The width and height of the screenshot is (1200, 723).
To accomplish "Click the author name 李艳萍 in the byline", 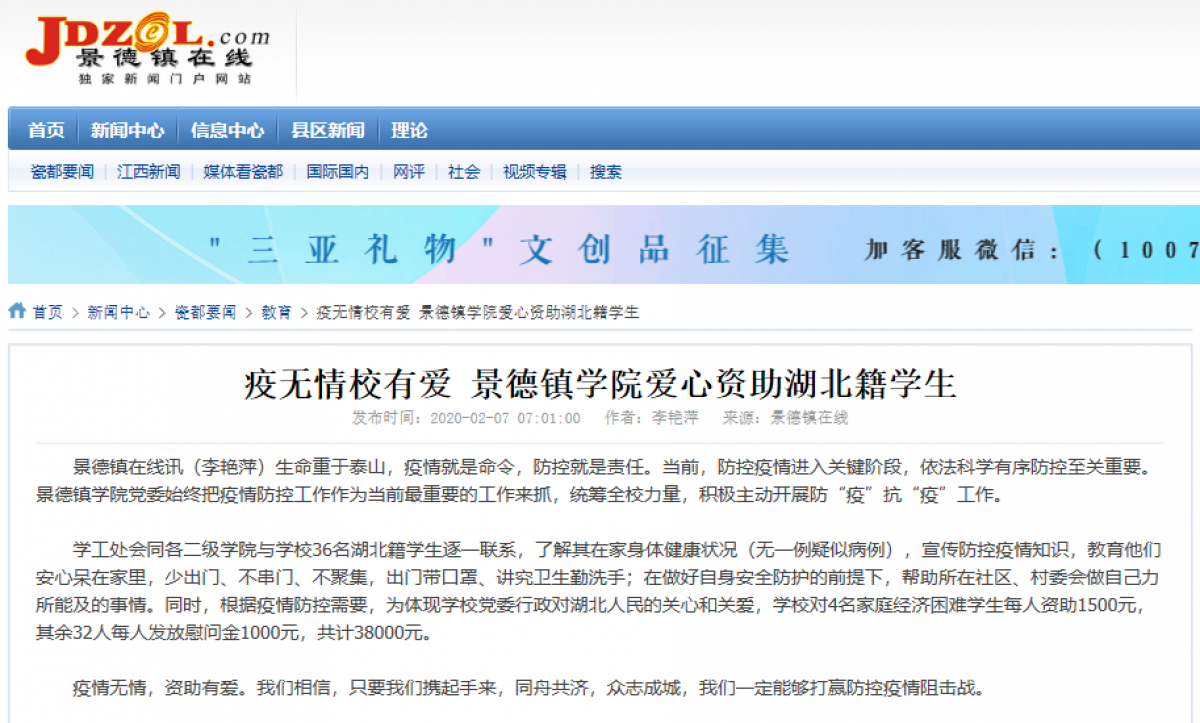I will (676, 418).
